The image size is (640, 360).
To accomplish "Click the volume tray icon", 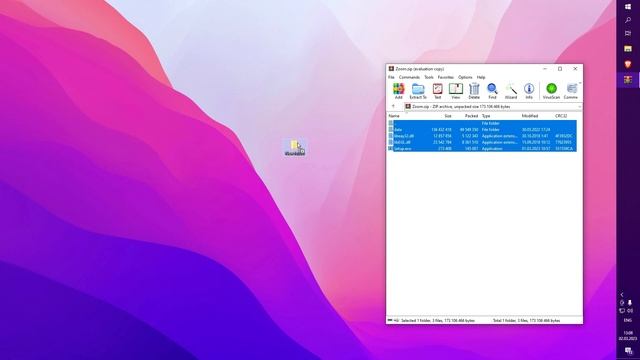I will [630, 311].
